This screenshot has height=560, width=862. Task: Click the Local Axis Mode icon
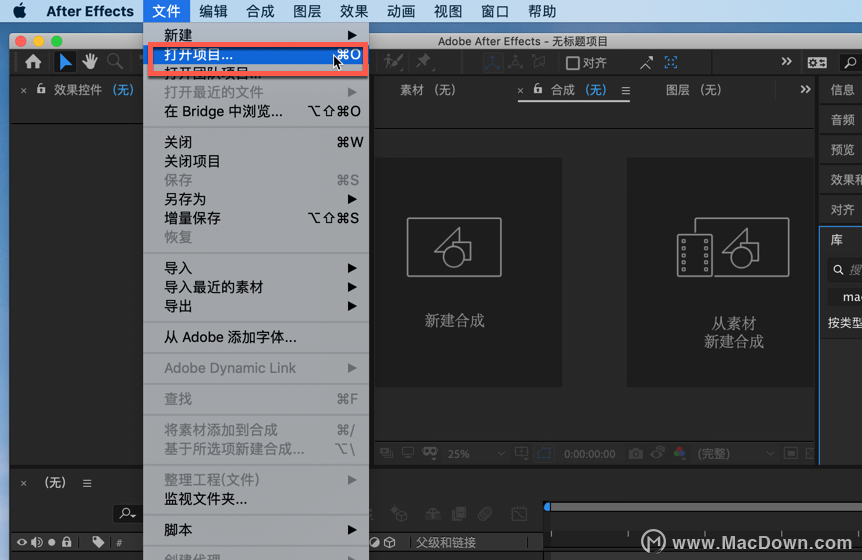click(492, 62)
